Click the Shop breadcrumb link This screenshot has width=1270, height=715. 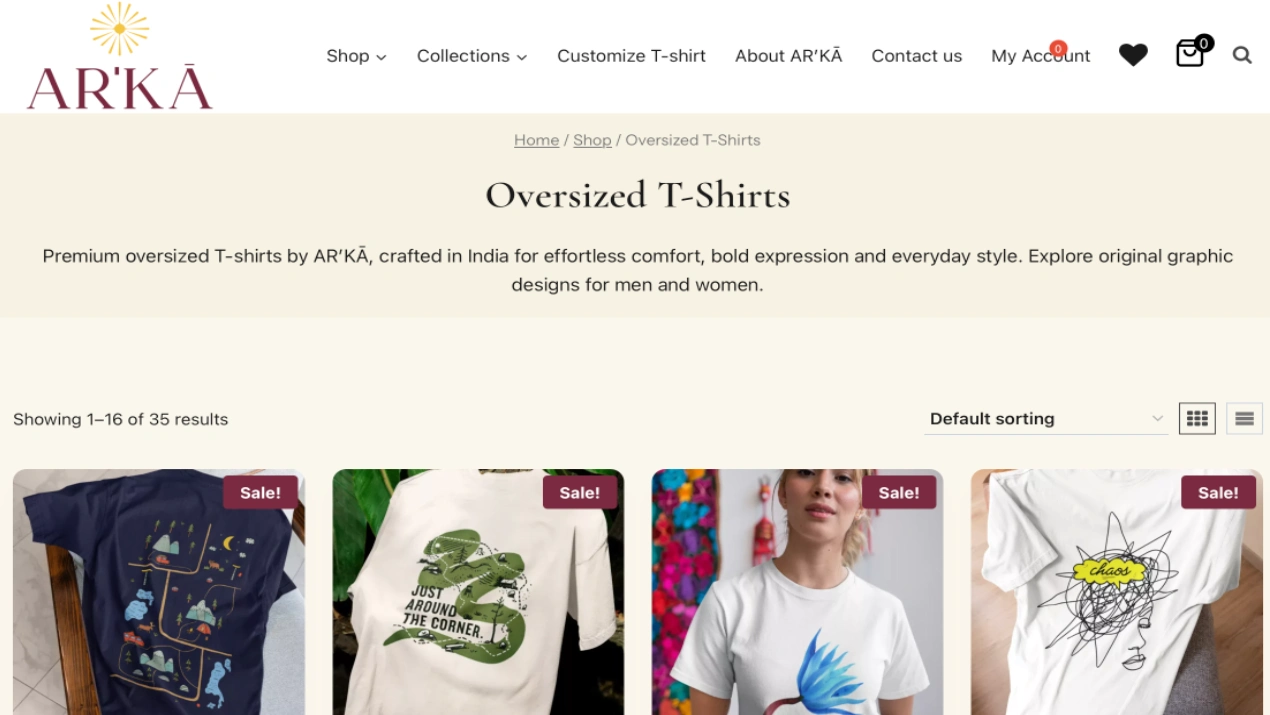[592, 140]
